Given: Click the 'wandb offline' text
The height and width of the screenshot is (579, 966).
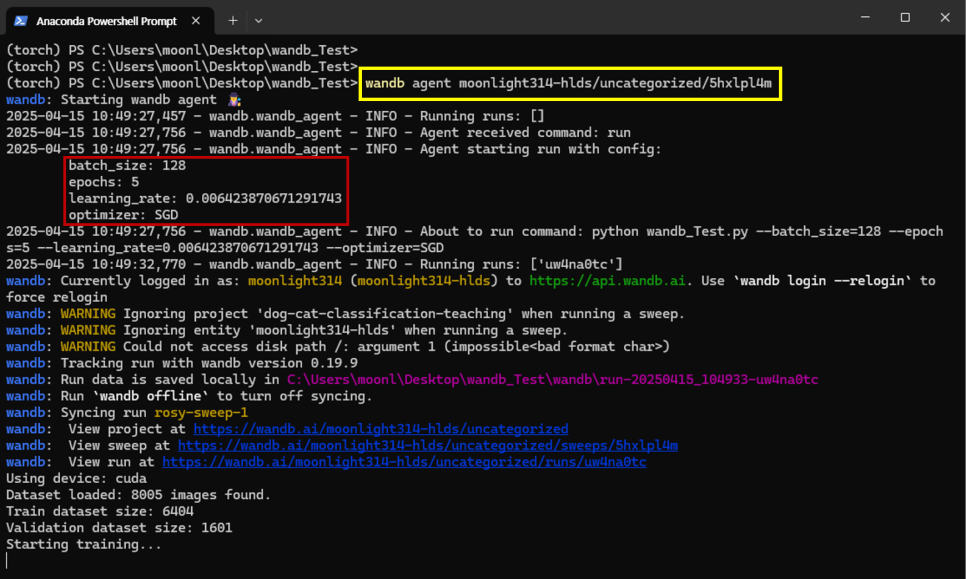Looking at the screenshot, I should 150,396.
